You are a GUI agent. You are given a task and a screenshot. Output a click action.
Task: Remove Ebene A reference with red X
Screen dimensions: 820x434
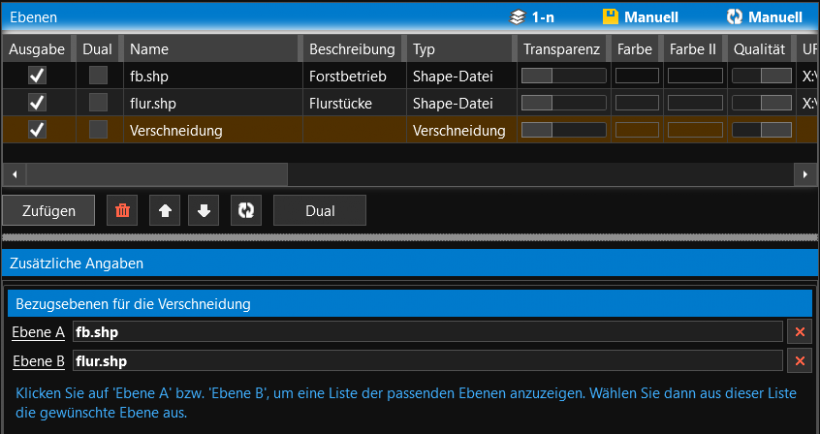click(800, 332)
